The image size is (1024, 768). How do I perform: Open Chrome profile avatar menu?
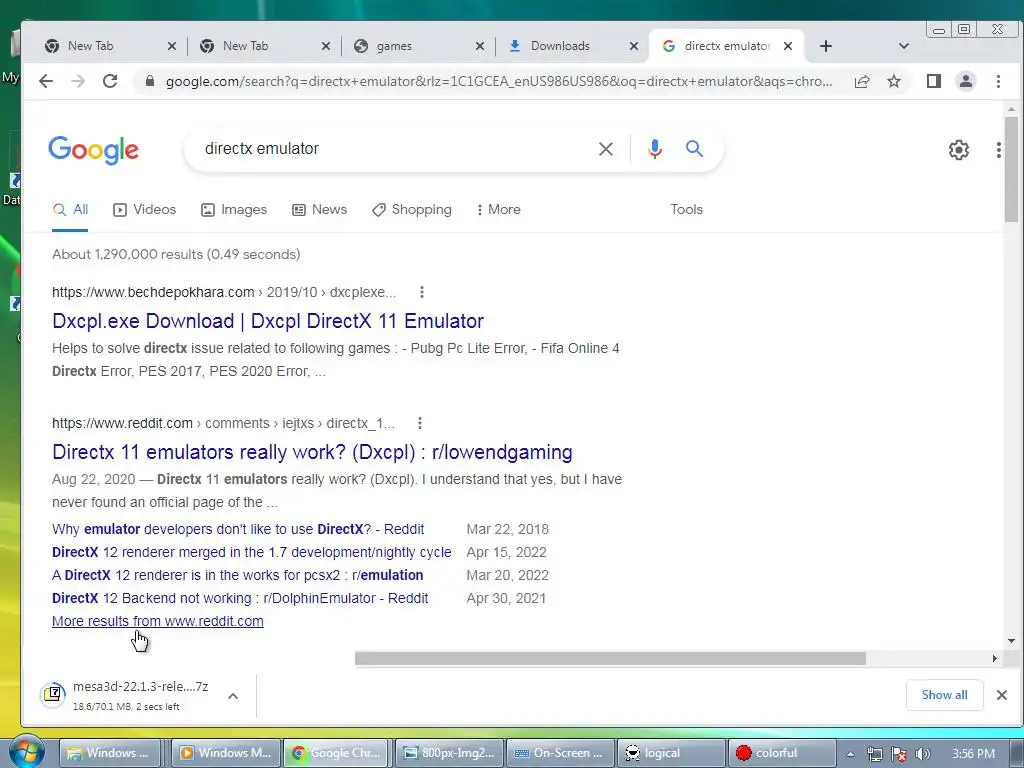pos(965,81)
